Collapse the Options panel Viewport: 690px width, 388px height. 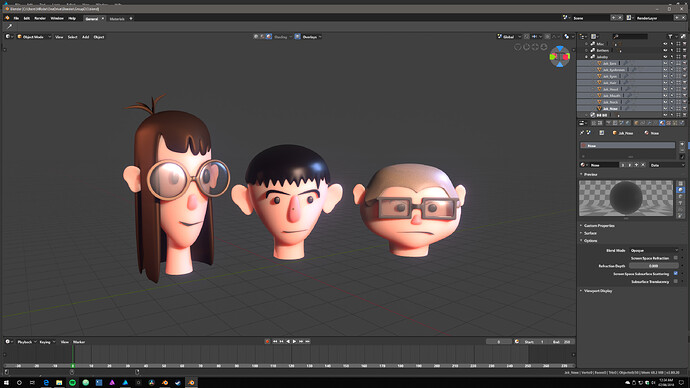click(x=590, y=241)
